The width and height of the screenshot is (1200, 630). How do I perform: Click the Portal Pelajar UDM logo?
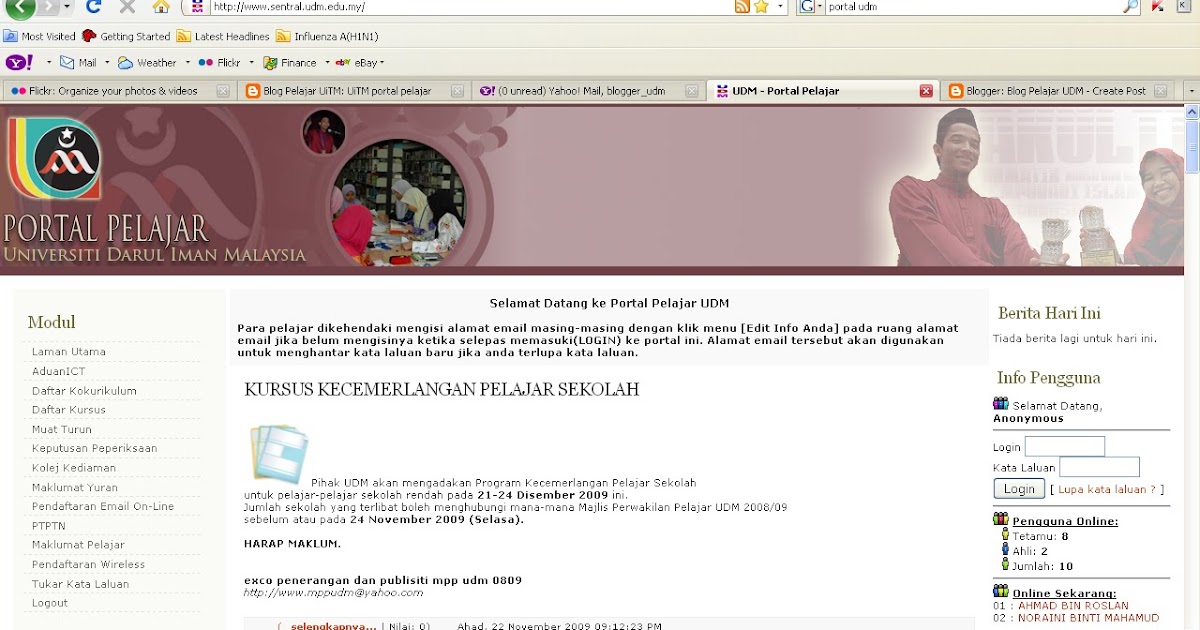tap(53, 158)
